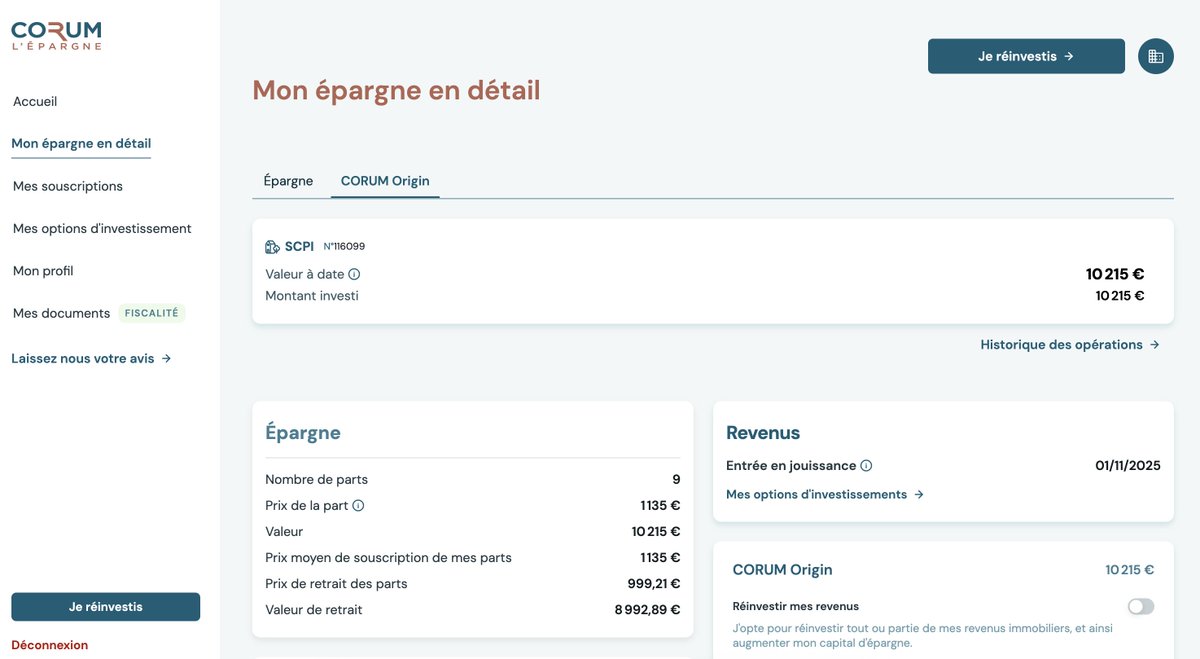Click the Déconnexion link
The image size is (1200, 659).
50,645
